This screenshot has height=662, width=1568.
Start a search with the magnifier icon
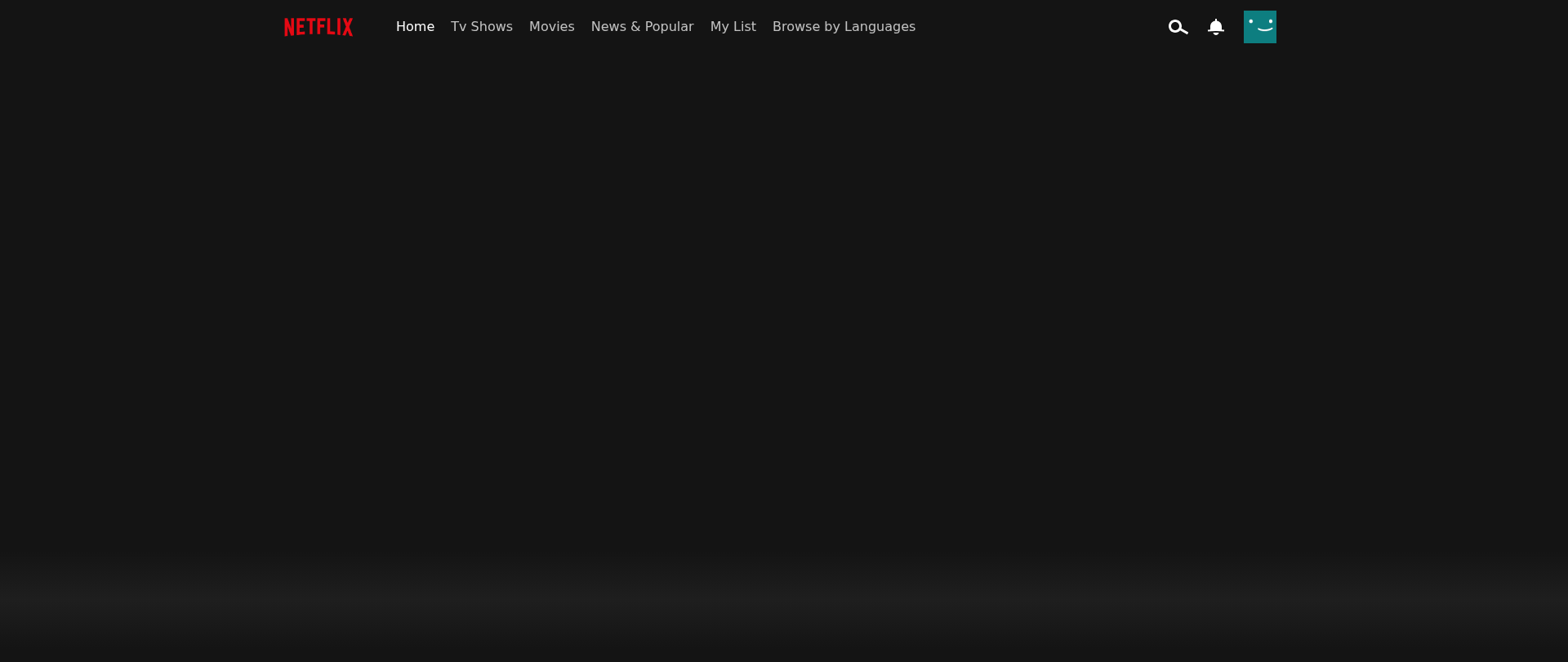click(x=1177, y=27)
